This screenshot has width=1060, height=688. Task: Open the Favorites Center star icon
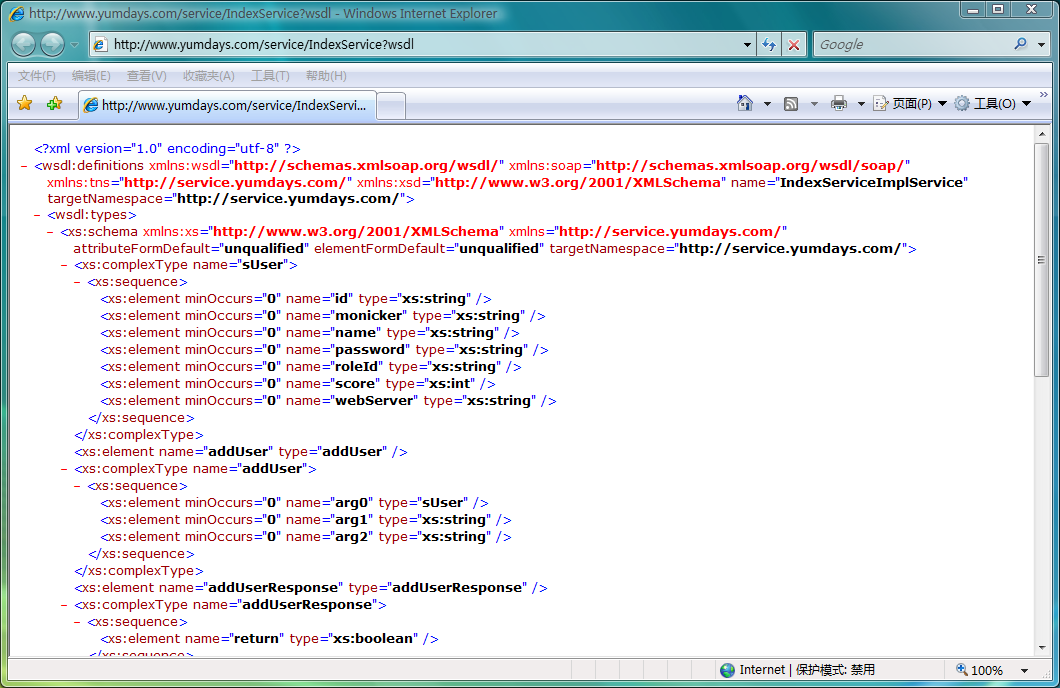tap(25, 103)
